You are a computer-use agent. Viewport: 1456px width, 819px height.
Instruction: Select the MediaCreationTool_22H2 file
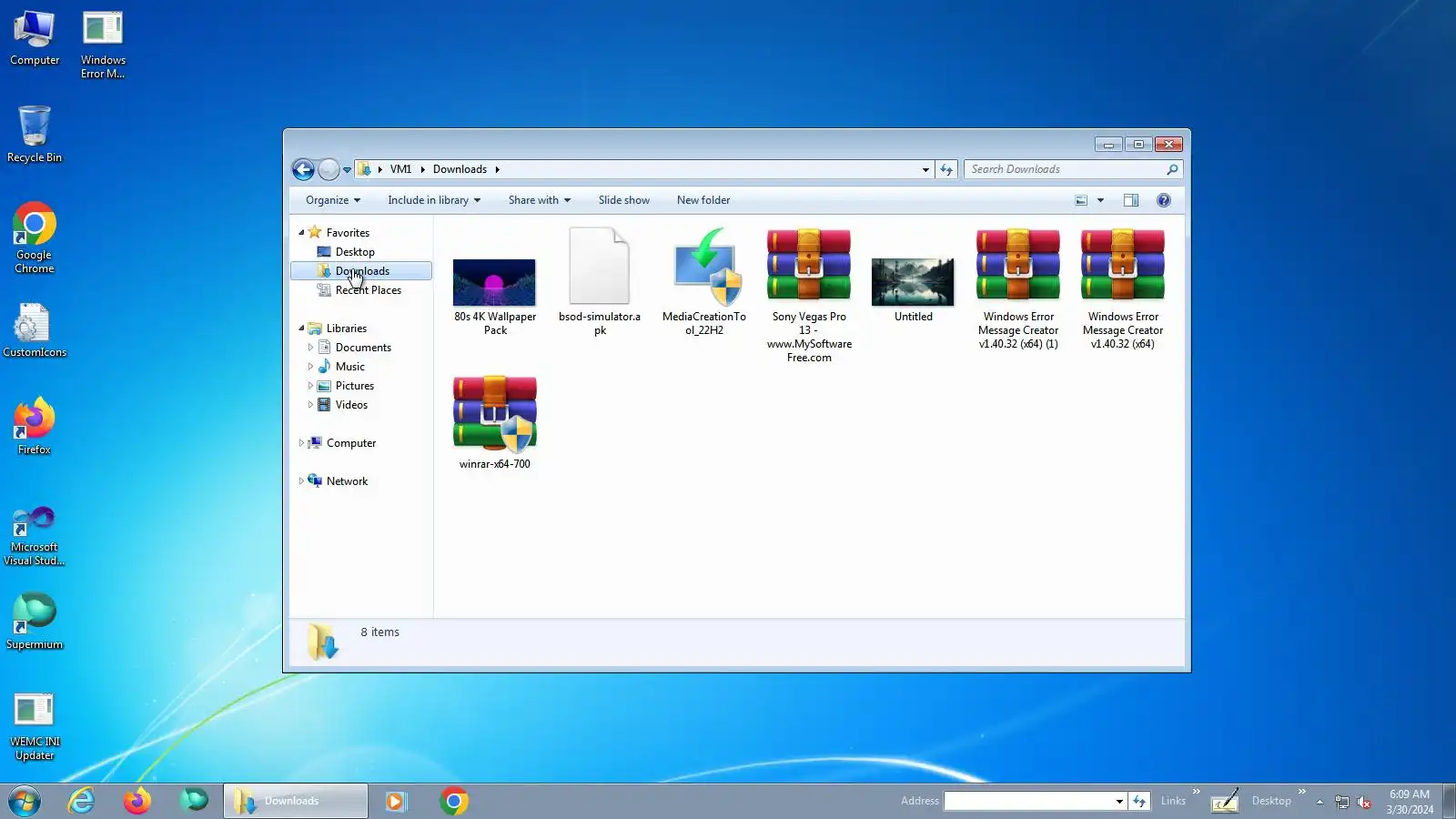[704, 282]
